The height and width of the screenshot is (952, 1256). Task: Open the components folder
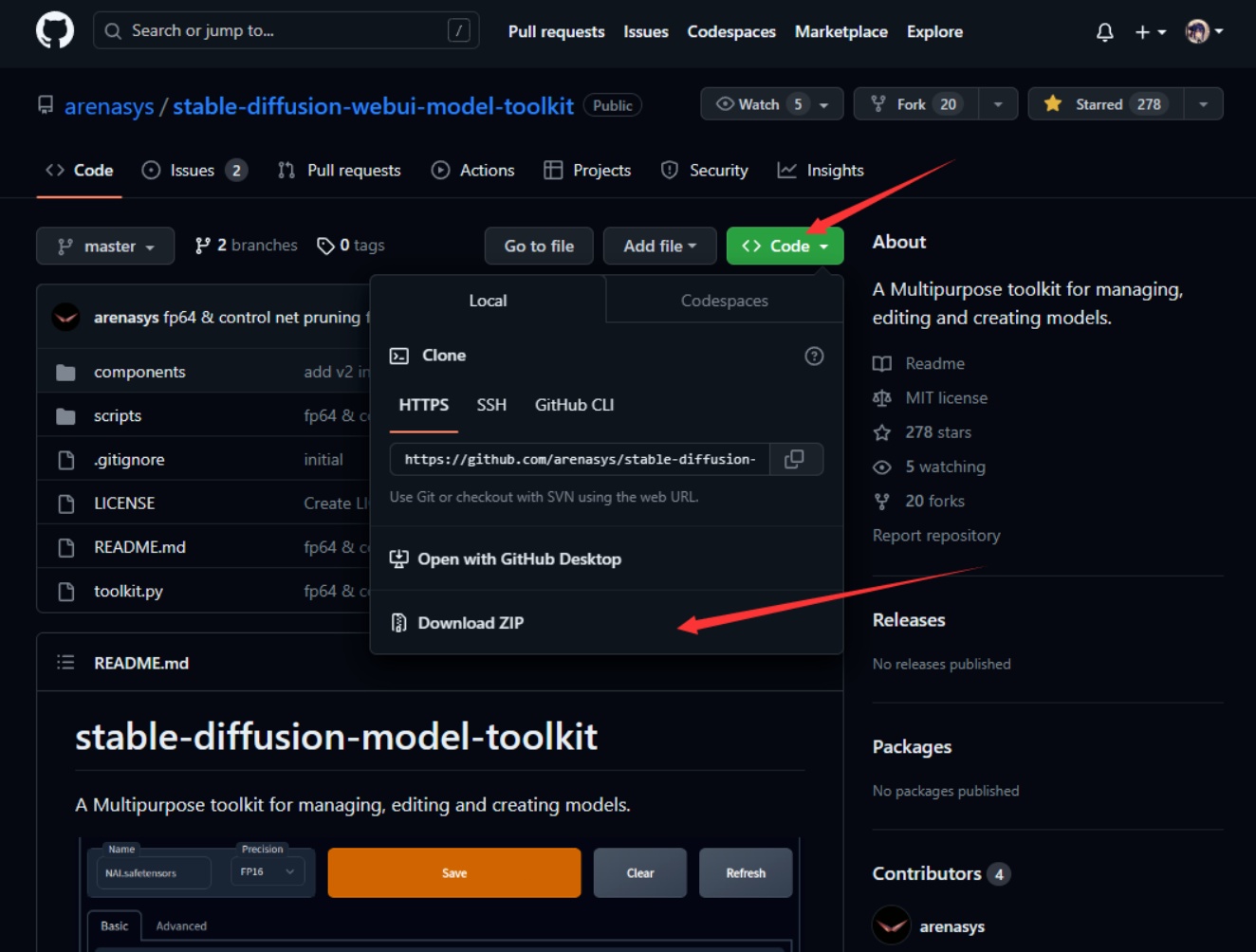pos(139,372)
